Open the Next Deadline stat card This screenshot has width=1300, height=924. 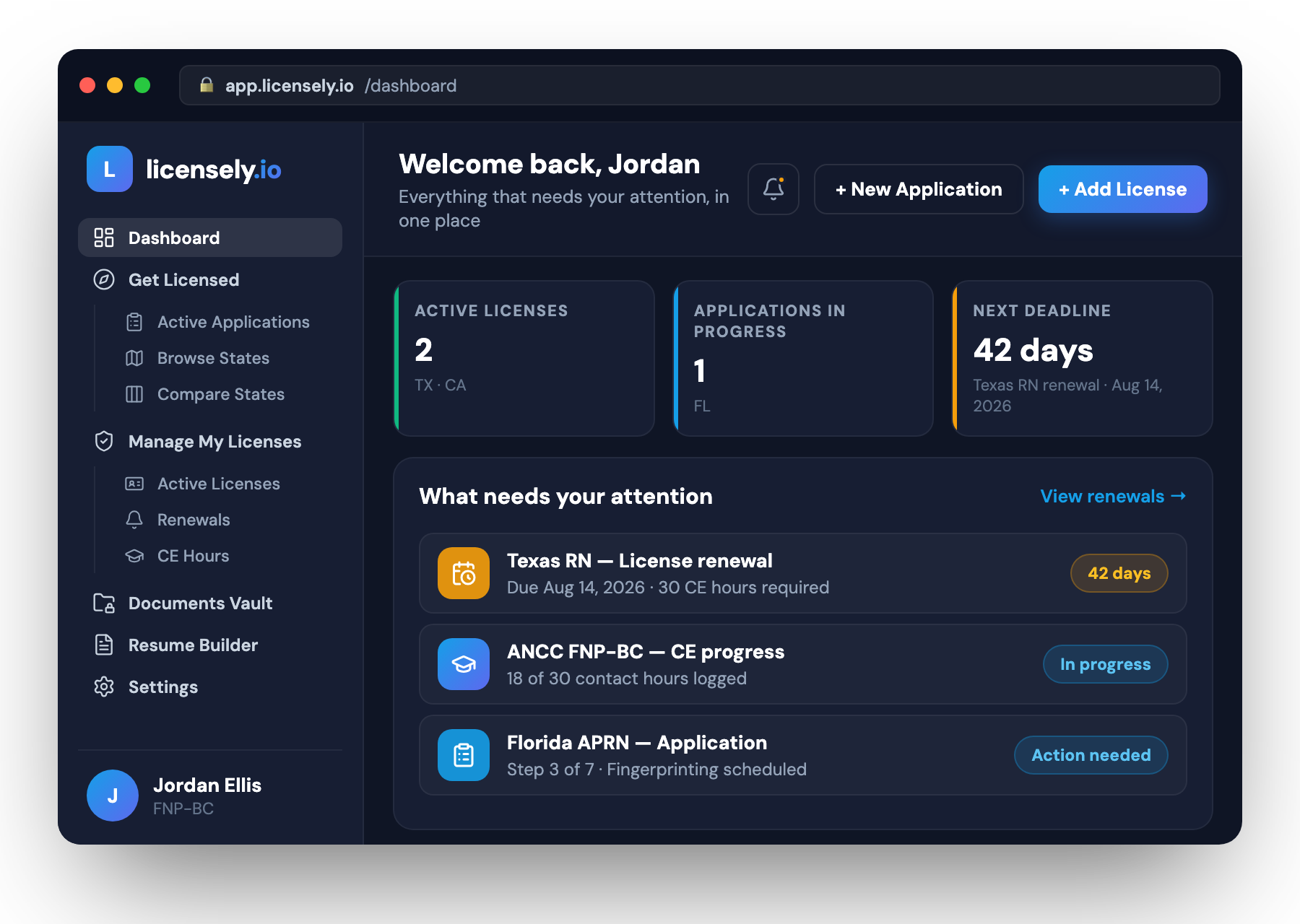point(1083,358)
